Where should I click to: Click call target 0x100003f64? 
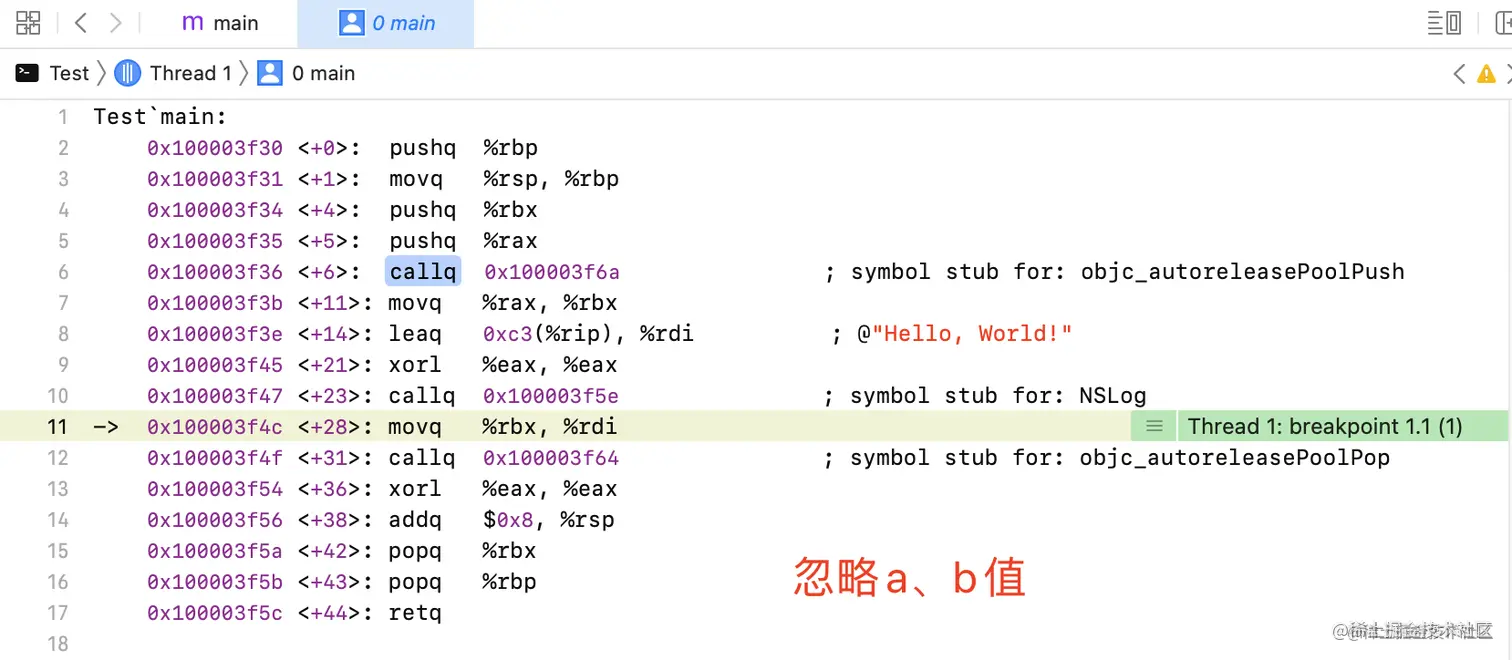[x=551, y=458]
